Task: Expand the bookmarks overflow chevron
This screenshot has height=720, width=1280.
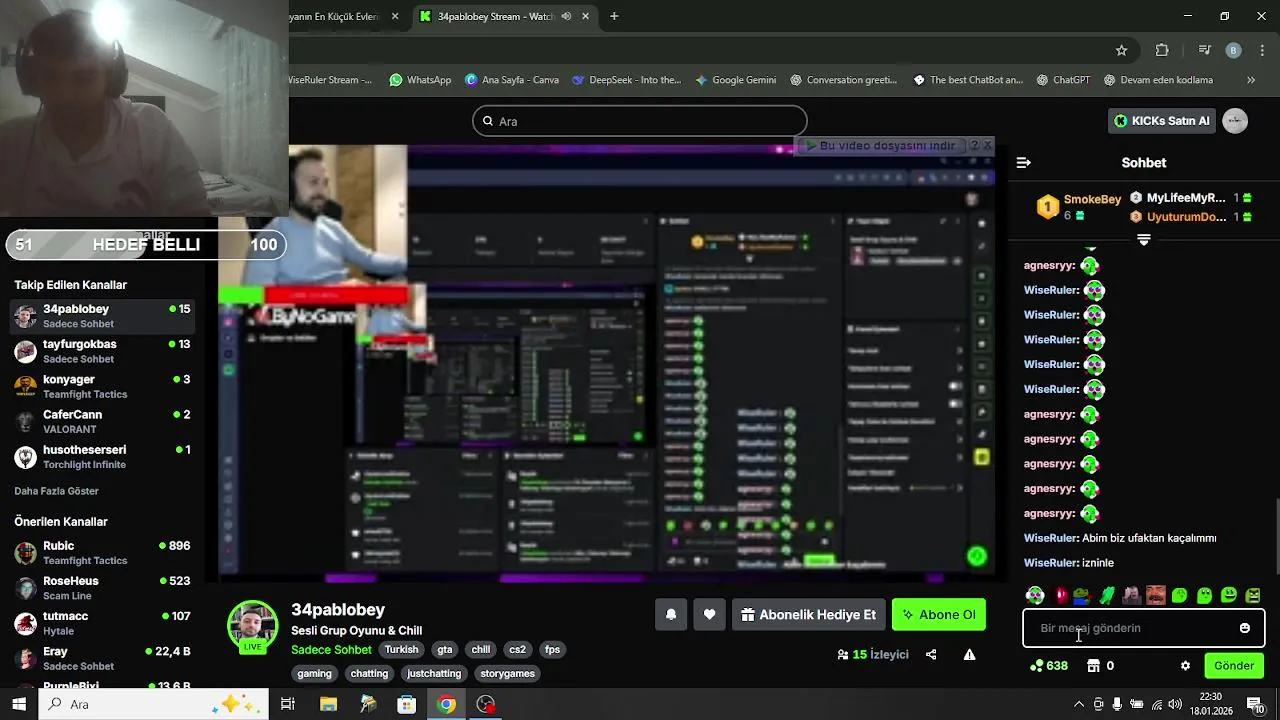Action: click(x=1251, y=80)
